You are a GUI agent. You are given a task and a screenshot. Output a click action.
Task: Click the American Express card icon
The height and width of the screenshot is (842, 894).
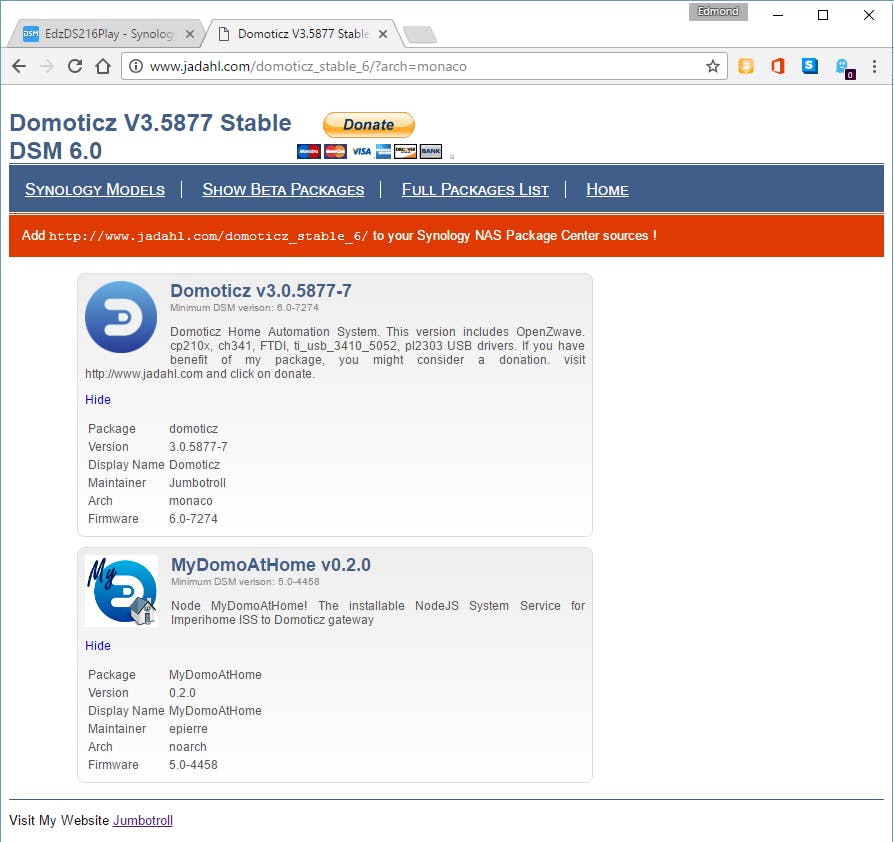384,151
